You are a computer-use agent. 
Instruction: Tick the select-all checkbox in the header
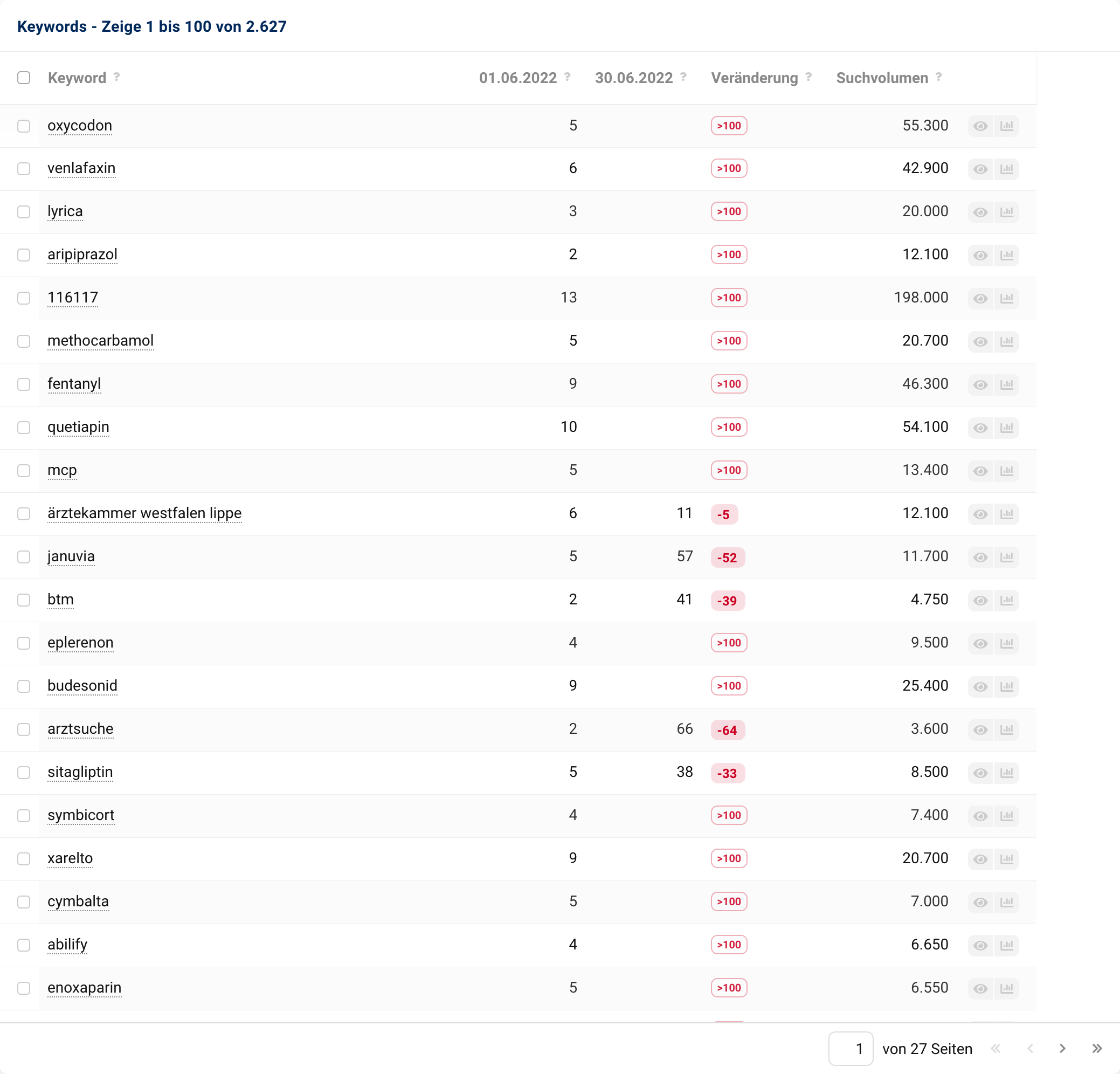point(23,78)
